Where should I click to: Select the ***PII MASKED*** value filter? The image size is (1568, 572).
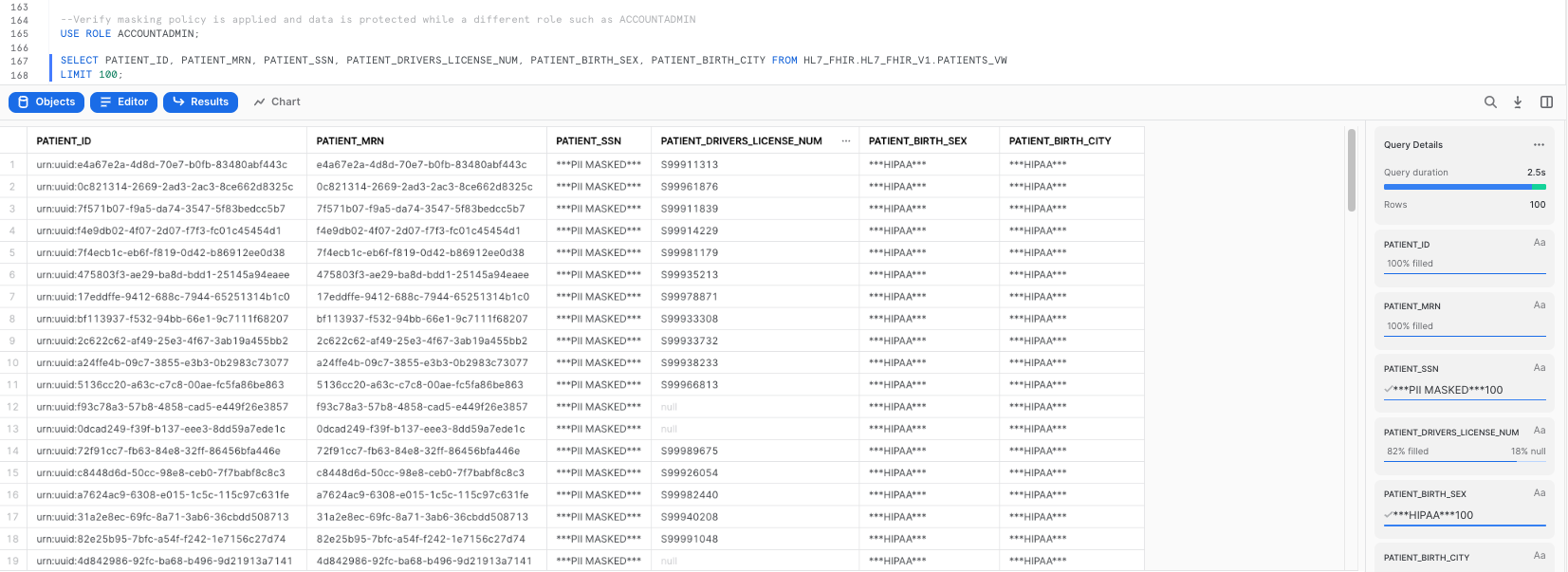(1447, 390)
